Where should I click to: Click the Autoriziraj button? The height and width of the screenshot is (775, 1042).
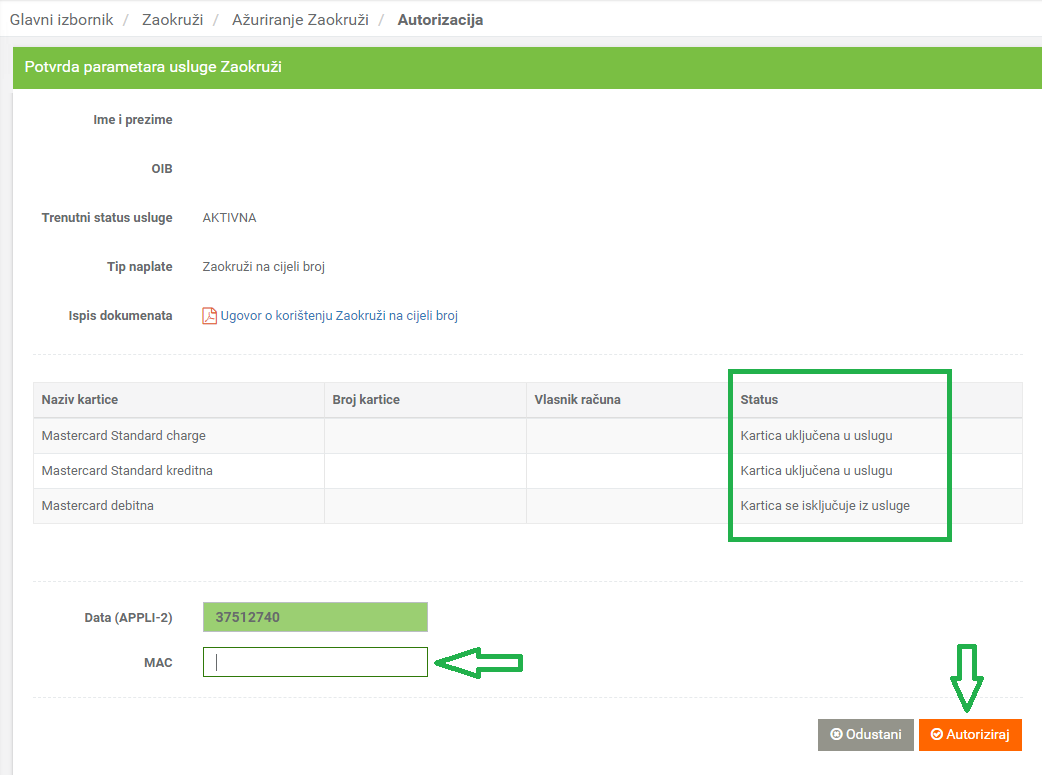coord(970,734)
